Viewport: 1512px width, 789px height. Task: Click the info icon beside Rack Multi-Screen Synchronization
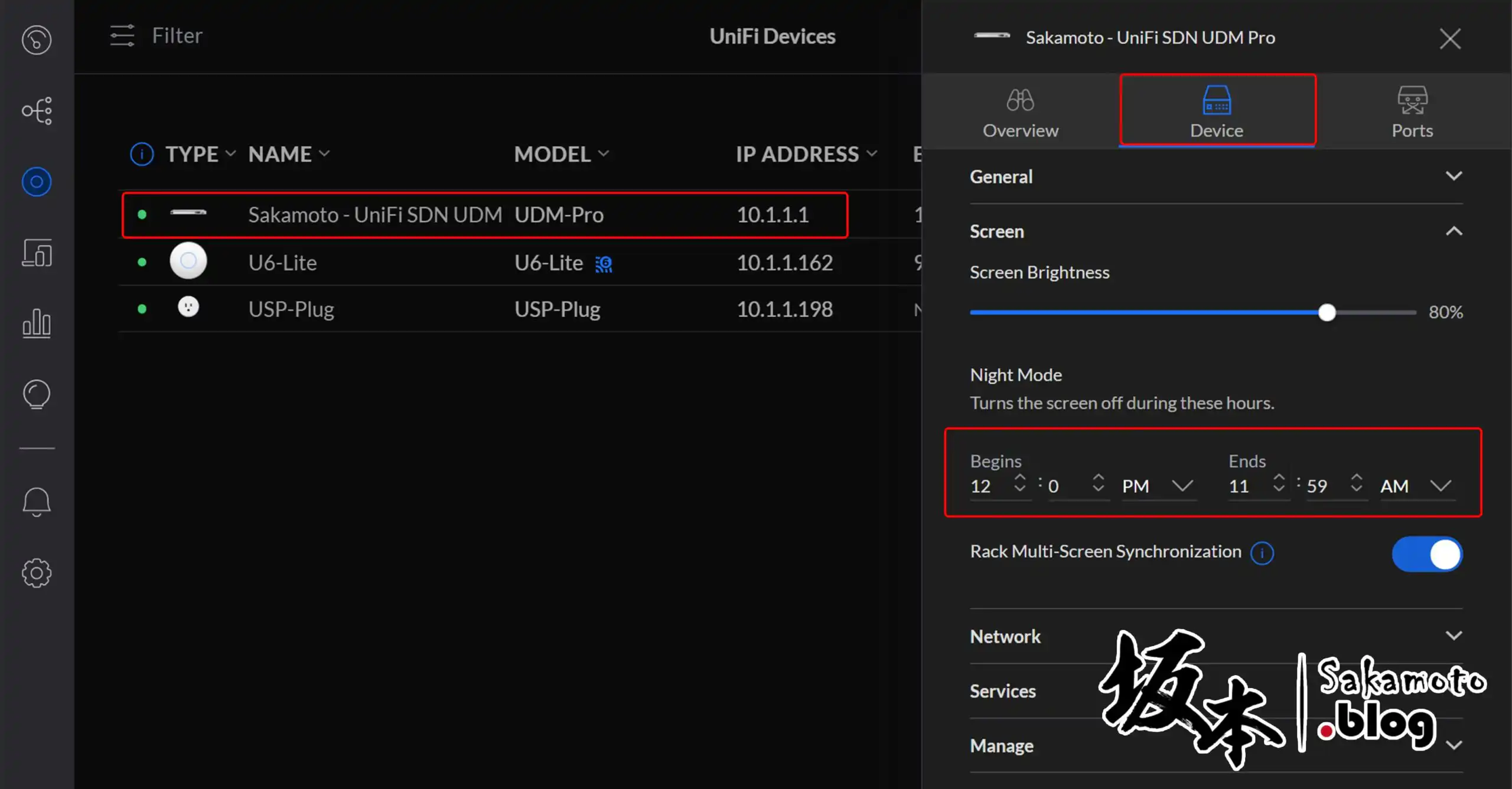click(1262, 553)
